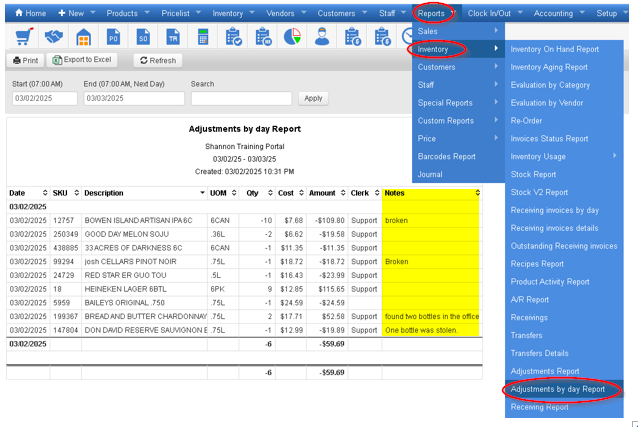This screenshot has width=638, height=427.
Task: Click the TR document icon
Action: pyautogui.click(x=173, y=37)
